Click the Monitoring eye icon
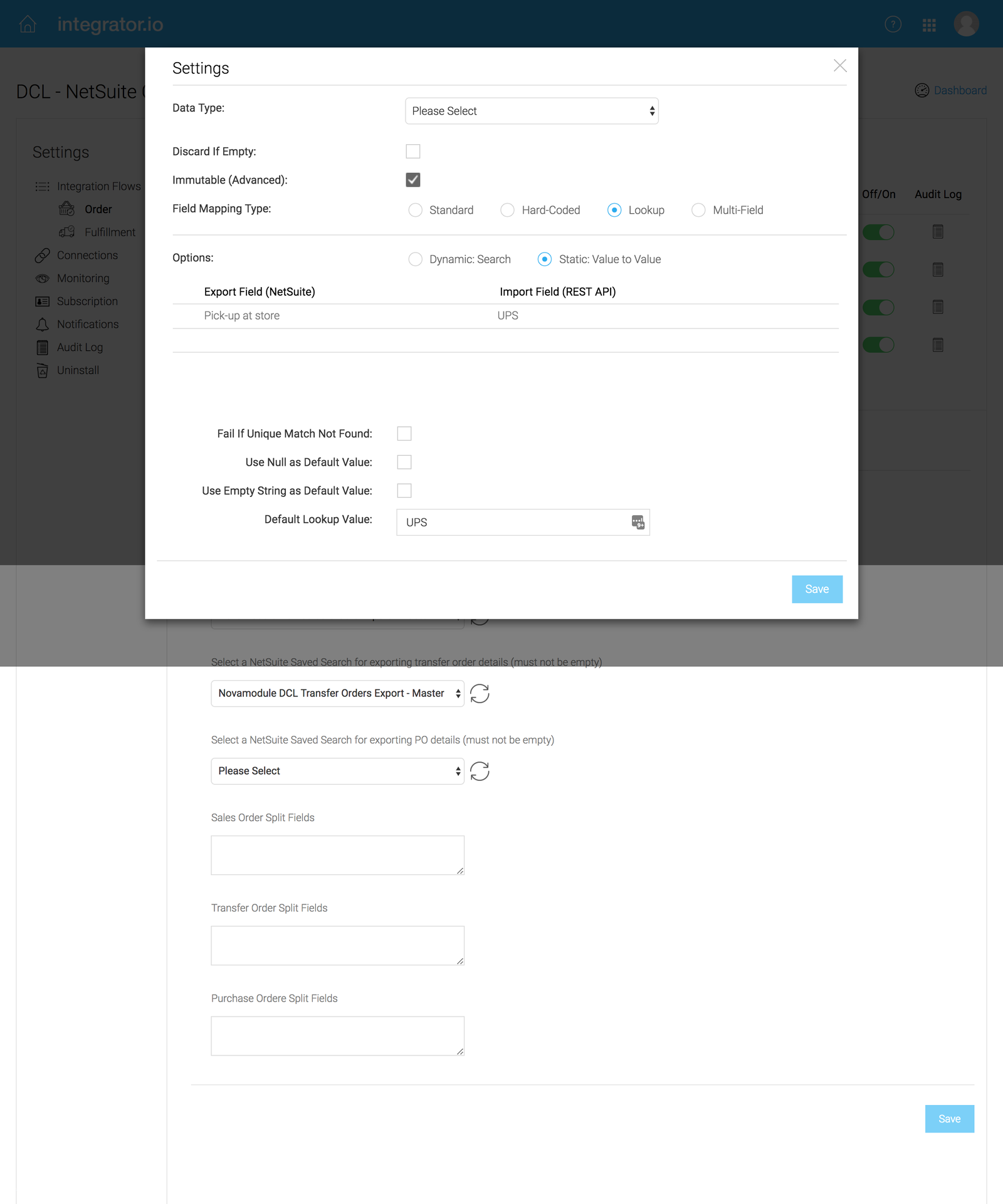This screenshot has height=1204, width=1003. [x=42, y=278]
